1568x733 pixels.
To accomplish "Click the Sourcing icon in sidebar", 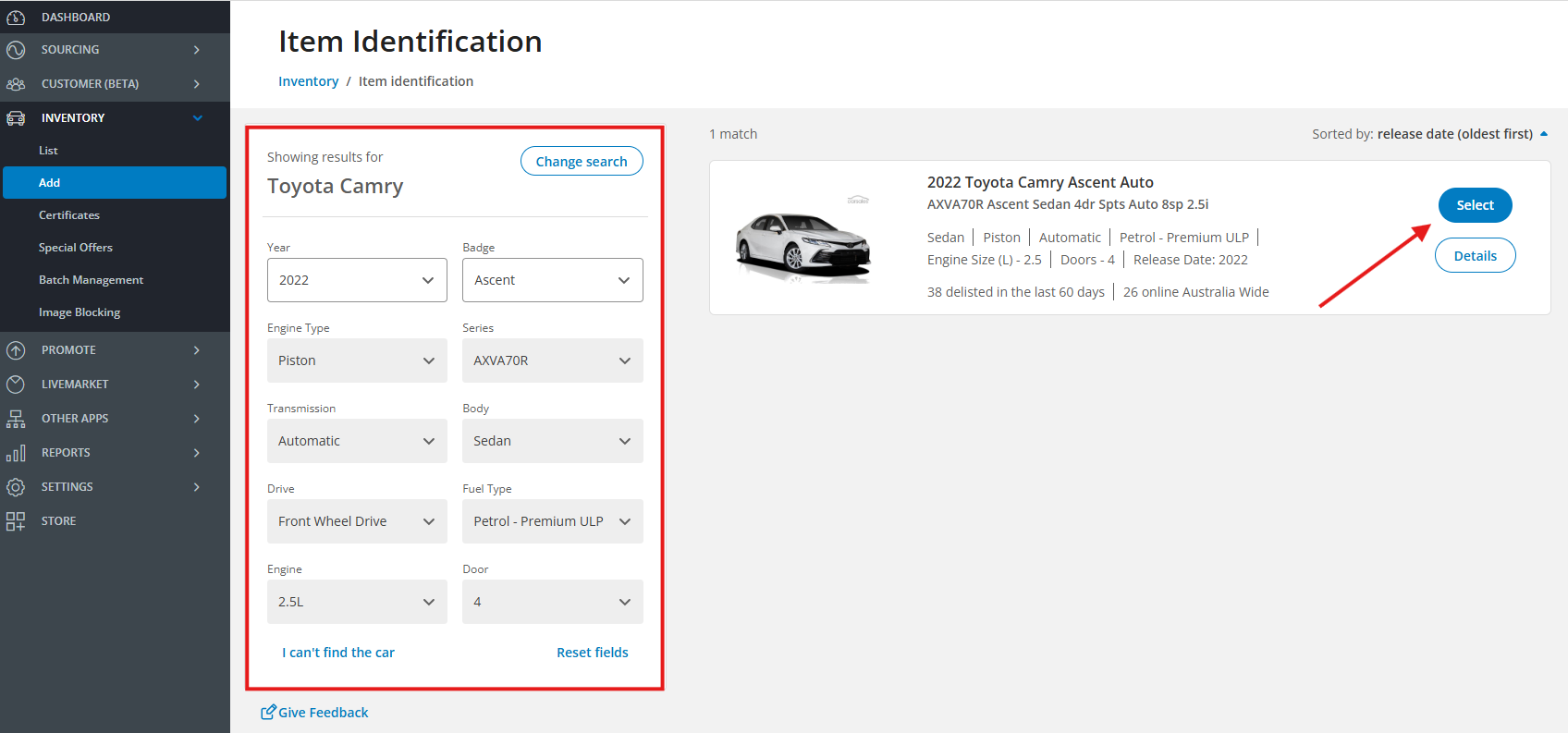I will [16, 50].
